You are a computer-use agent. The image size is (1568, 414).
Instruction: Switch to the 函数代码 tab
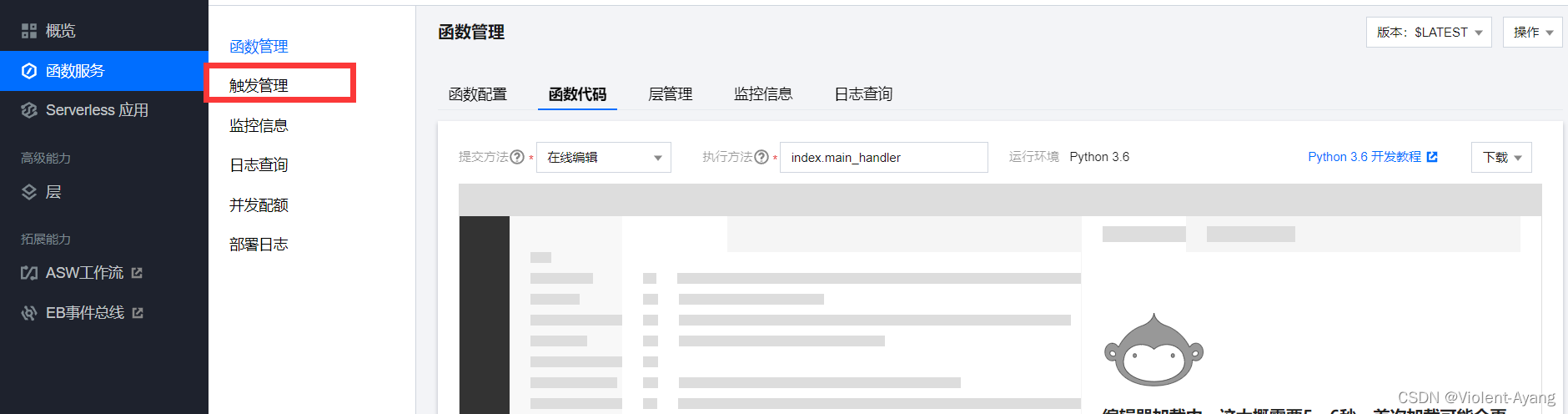[577, 94]
